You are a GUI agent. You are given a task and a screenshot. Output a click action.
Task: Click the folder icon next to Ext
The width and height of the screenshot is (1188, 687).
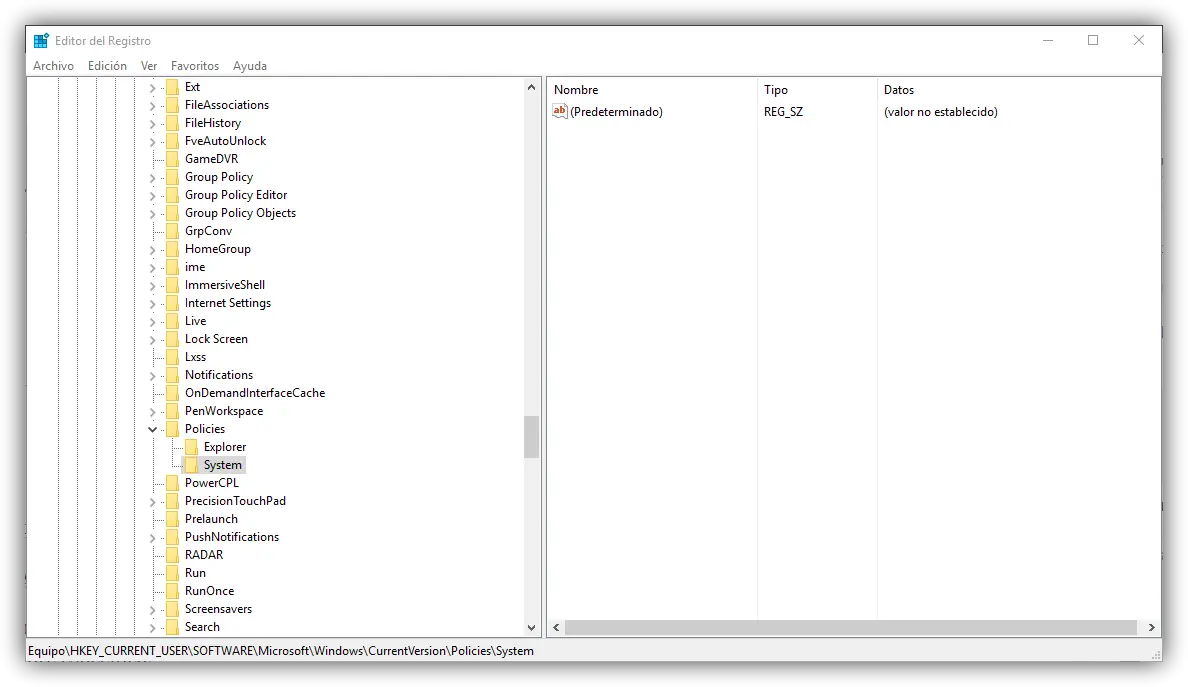click(173, 87)
